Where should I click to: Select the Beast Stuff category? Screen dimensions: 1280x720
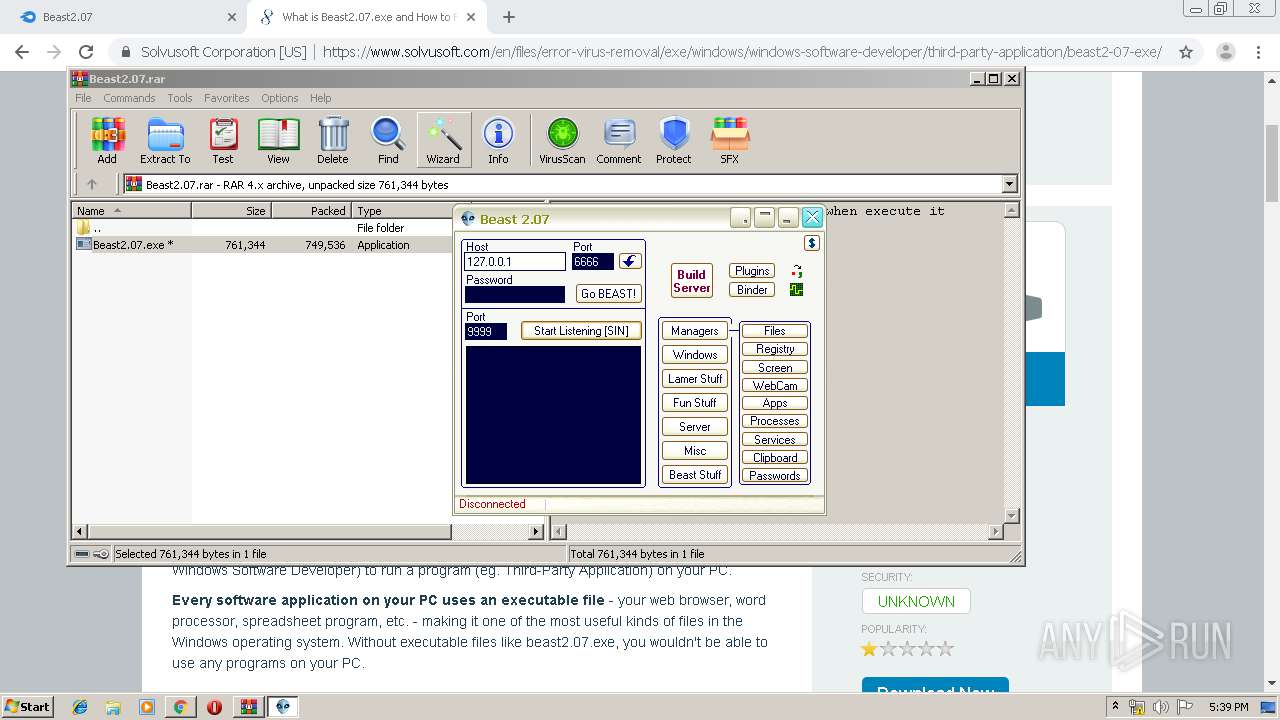pyautogui.click(x=695, y=475)
